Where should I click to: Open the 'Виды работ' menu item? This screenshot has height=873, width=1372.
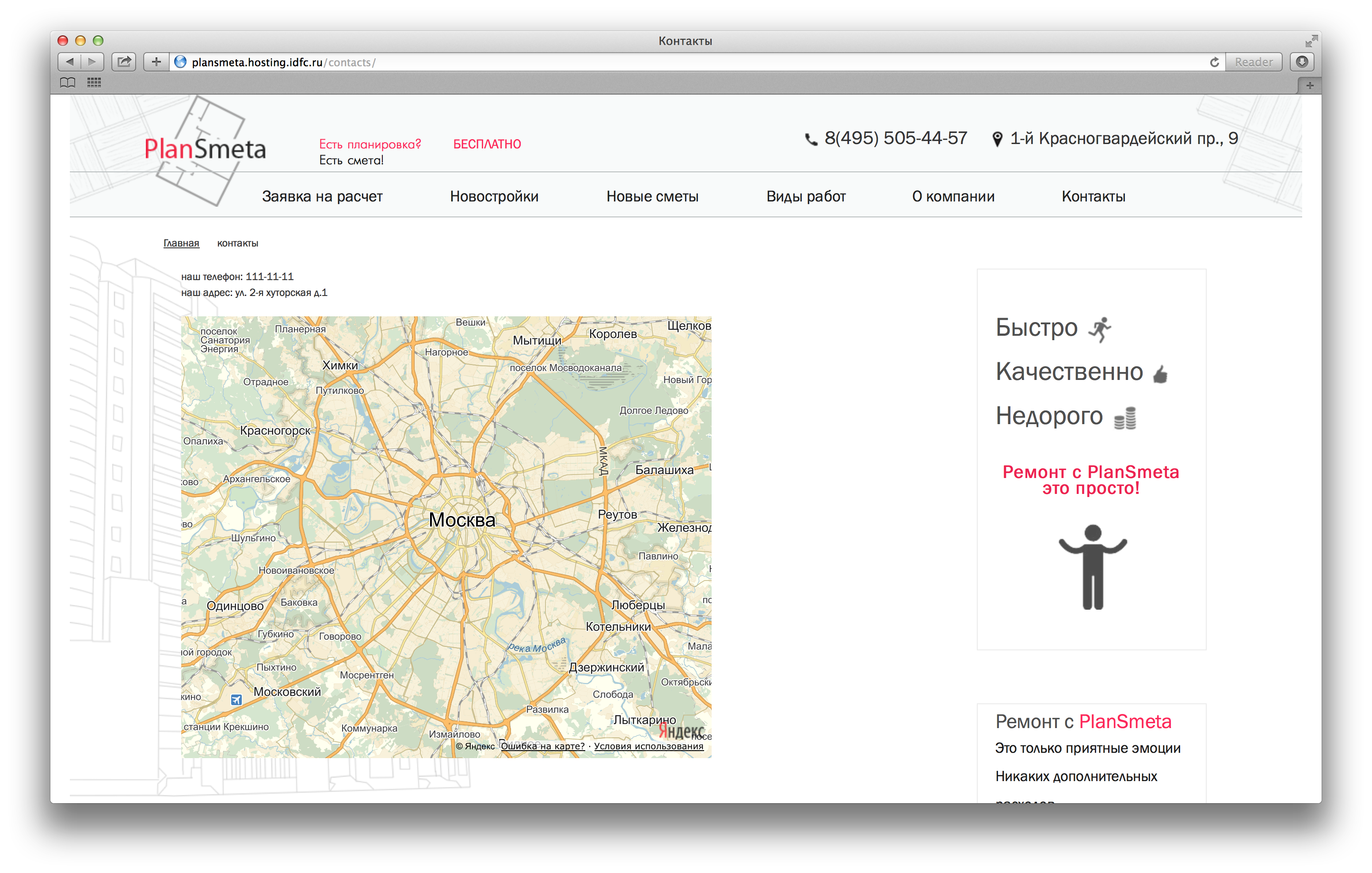click(x=806, y=197)
